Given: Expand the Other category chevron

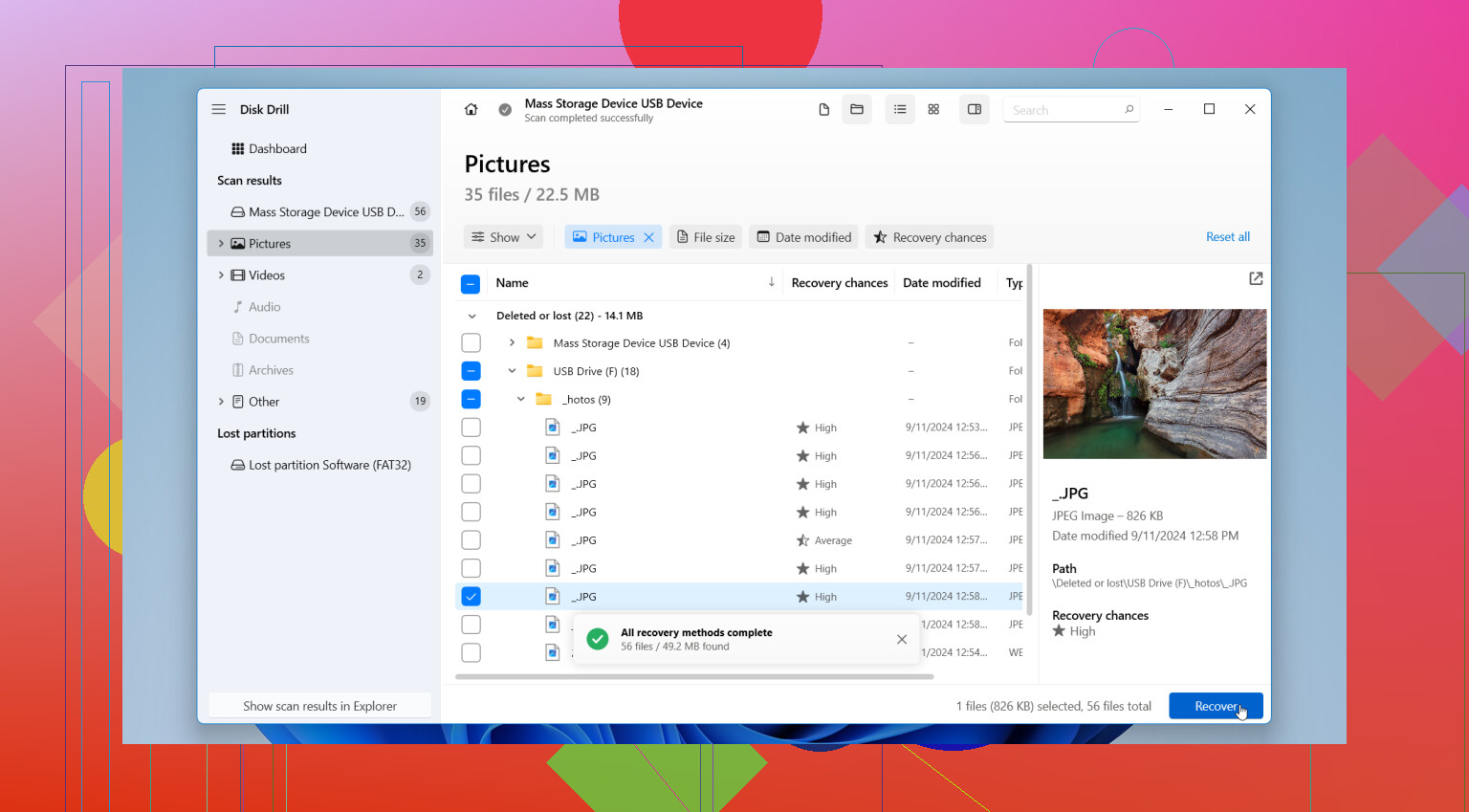Looking at the screenshot, I should click(x=221, y=402).
